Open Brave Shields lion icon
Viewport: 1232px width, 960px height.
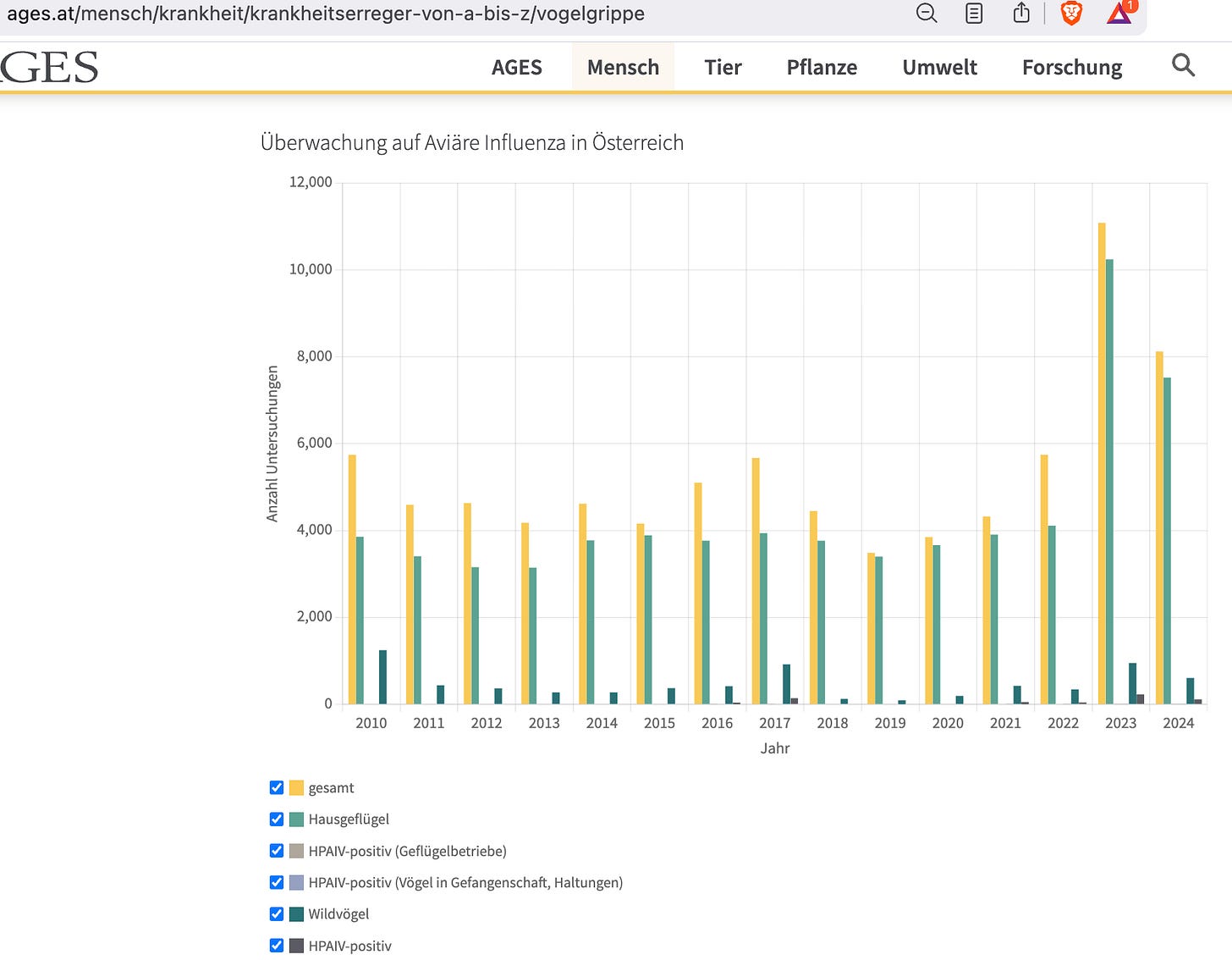pos(1071,13)
